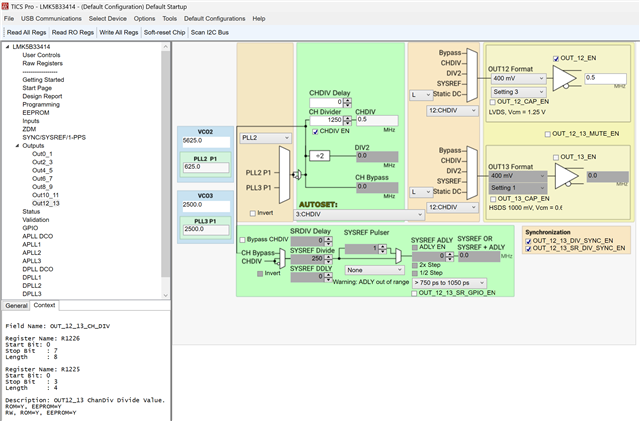Viewport: 640px width, 421px height.
Task: Check OUT_12_13_MUTE_EN checkbox
Action: pos(548,134)
